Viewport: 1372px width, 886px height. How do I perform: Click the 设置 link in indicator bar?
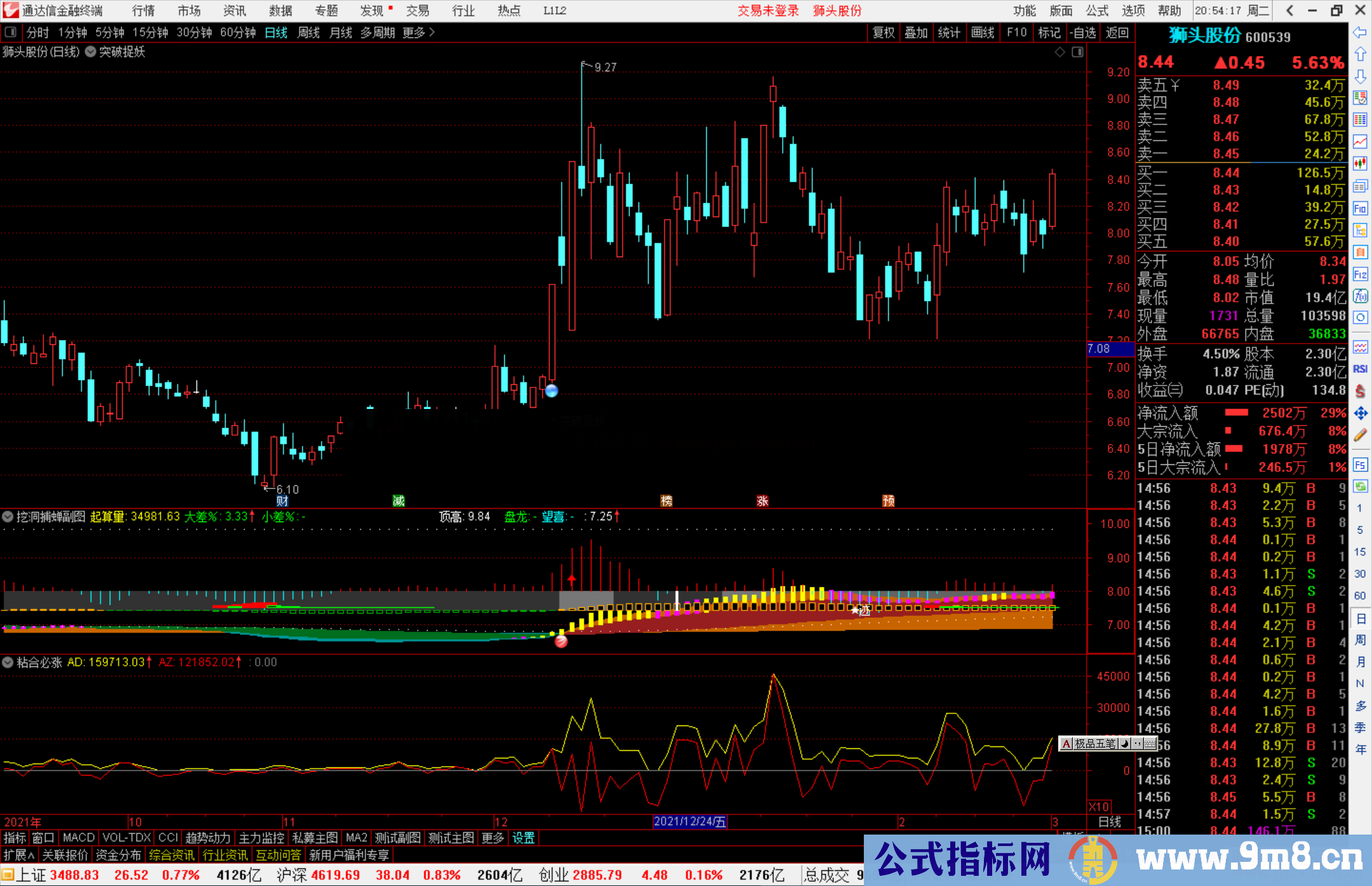point(523,838)
